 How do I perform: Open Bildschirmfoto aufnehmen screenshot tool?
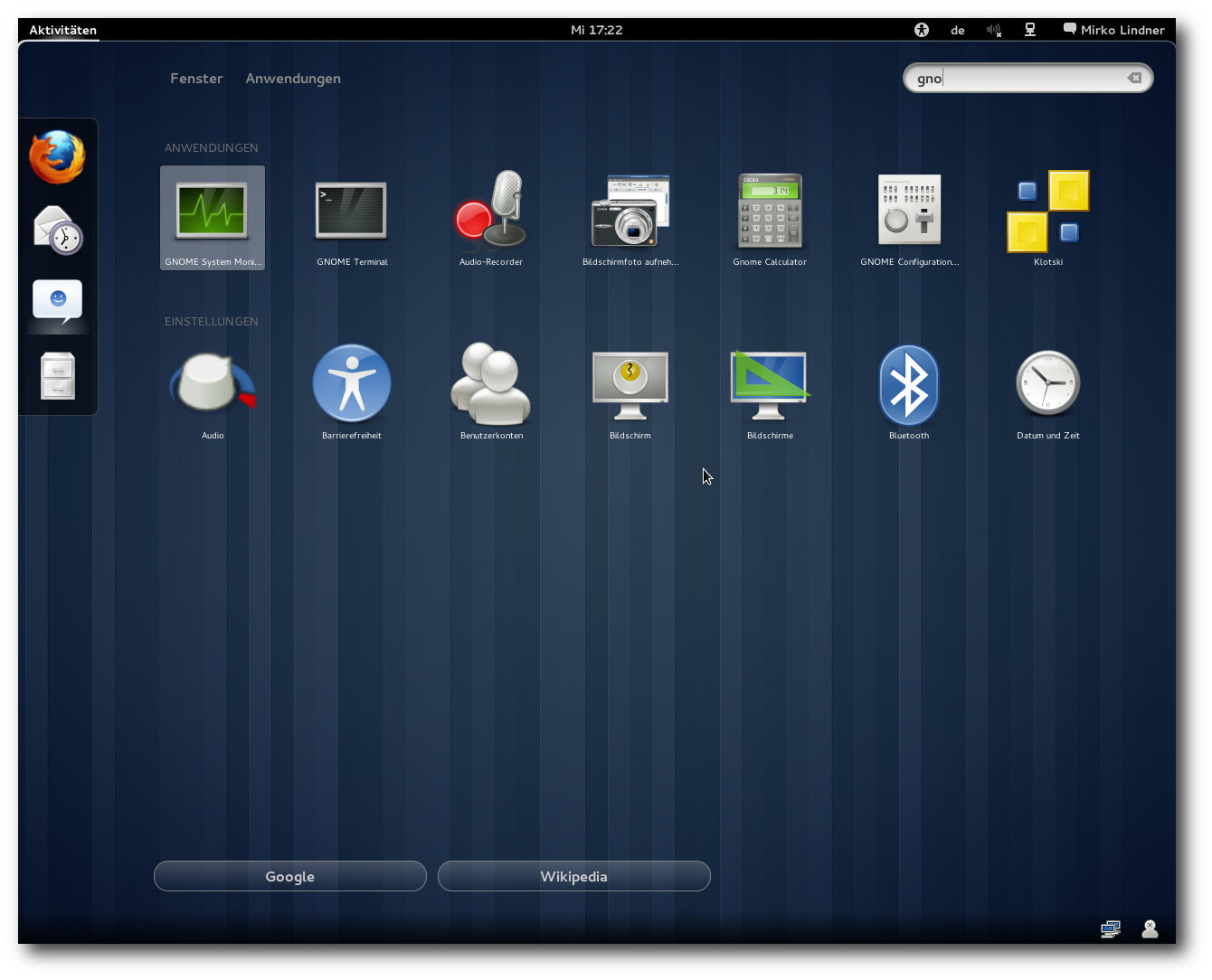pos(630,218)
